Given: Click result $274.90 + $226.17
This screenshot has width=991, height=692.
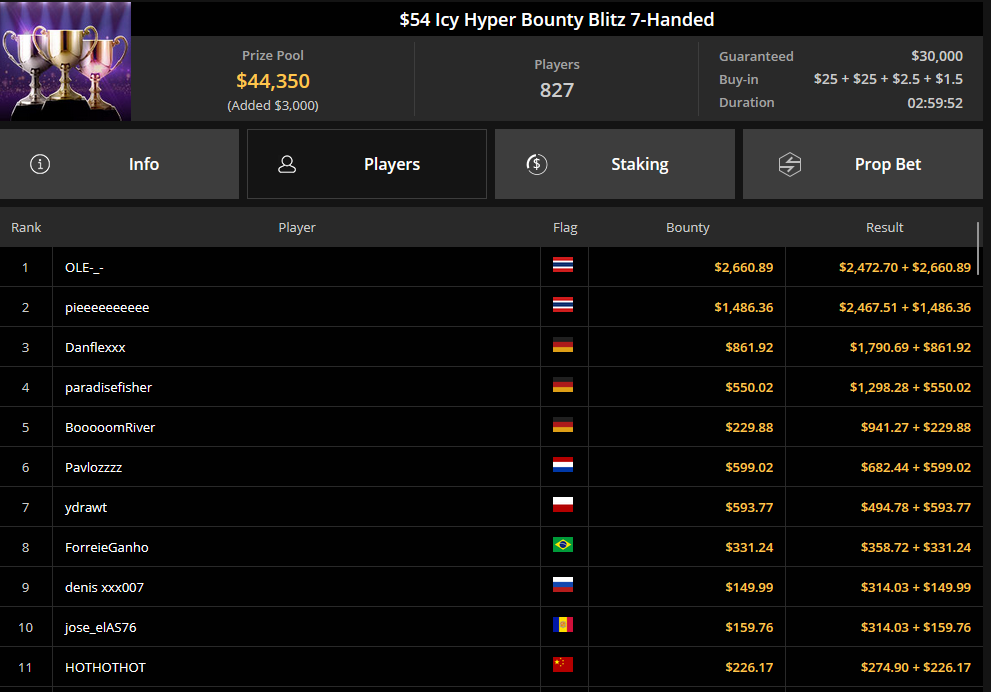Looking at the screenshot, I should coord(915,667).
